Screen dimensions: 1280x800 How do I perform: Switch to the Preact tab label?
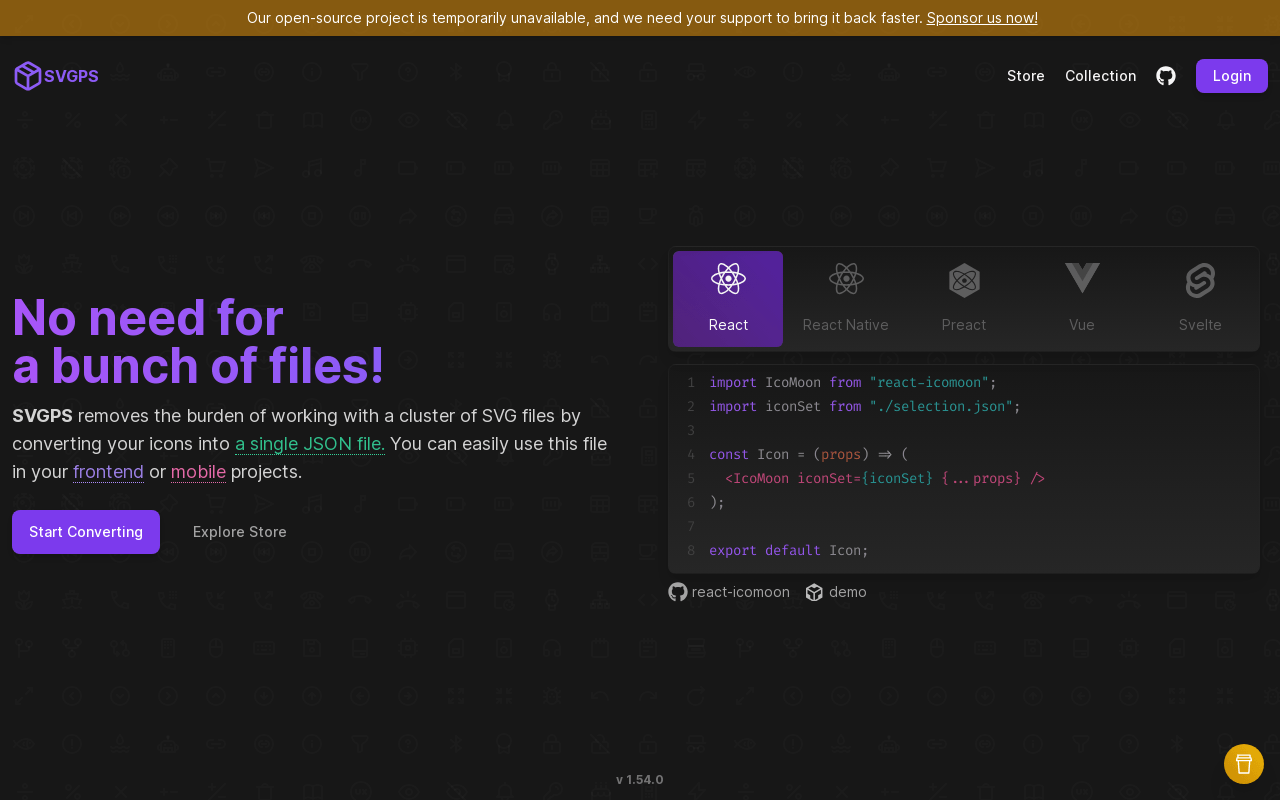pyautogui.click(x=964, y=325)
